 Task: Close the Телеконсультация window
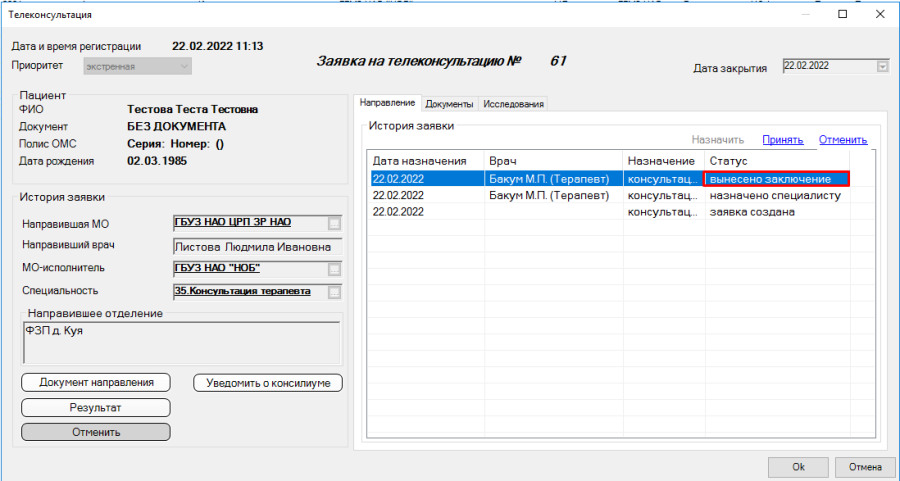[880, 14]
